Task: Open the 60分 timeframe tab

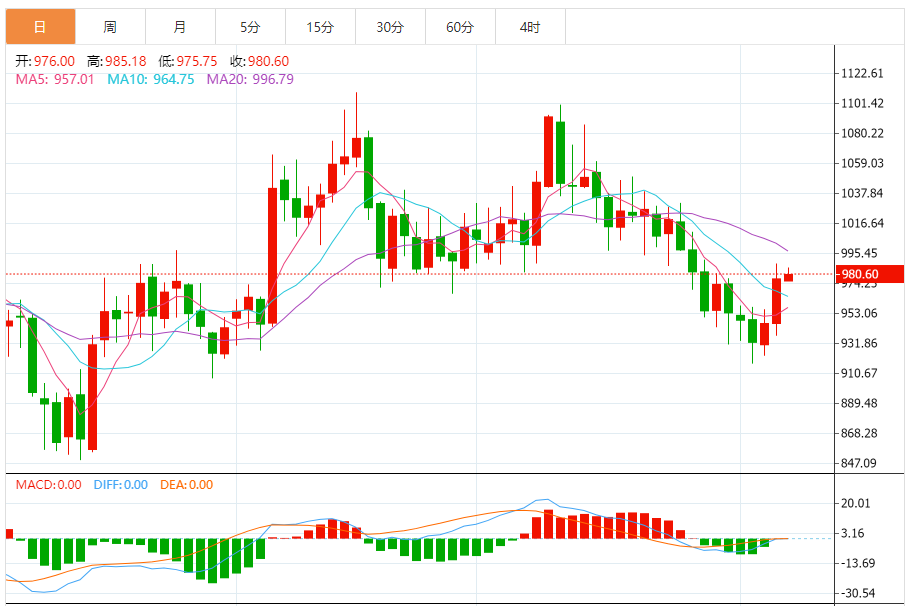Action: coord(460,27)
